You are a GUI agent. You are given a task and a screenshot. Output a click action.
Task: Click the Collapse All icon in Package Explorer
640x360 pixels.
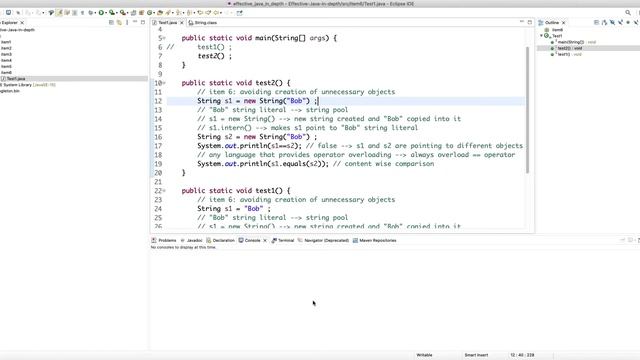coord(111,22)
